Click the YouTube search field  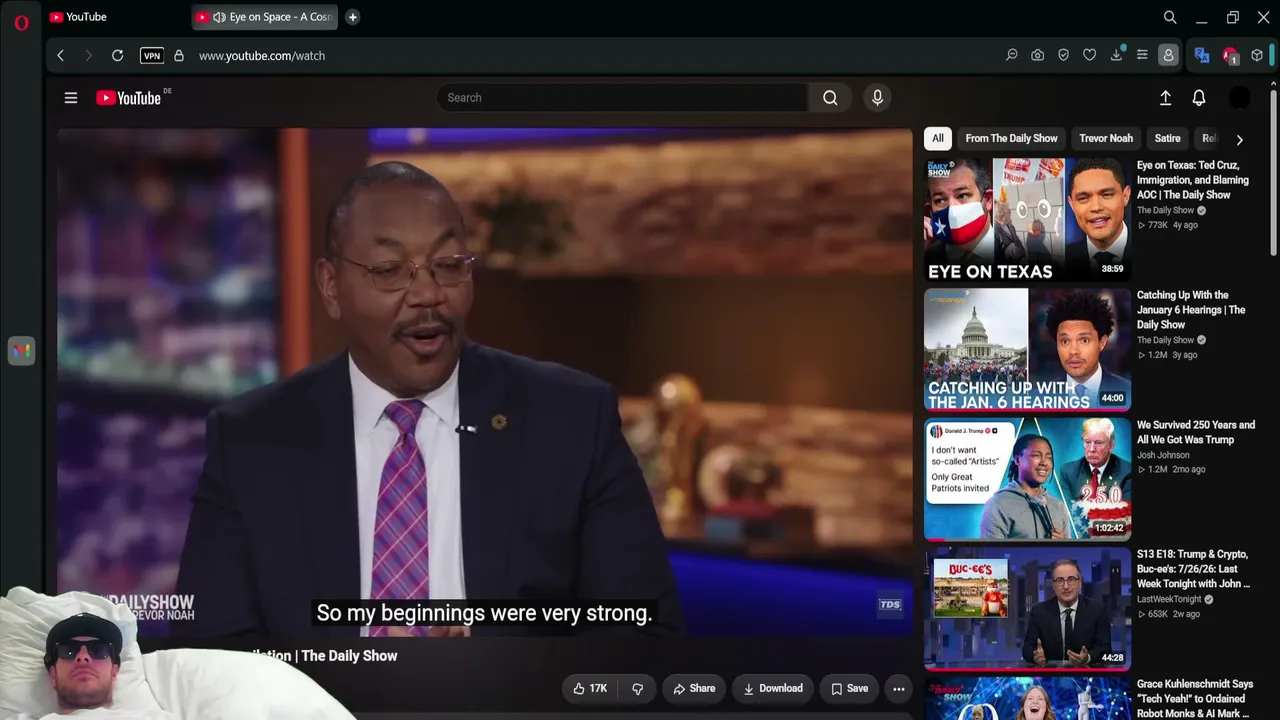tap(622, 98)
